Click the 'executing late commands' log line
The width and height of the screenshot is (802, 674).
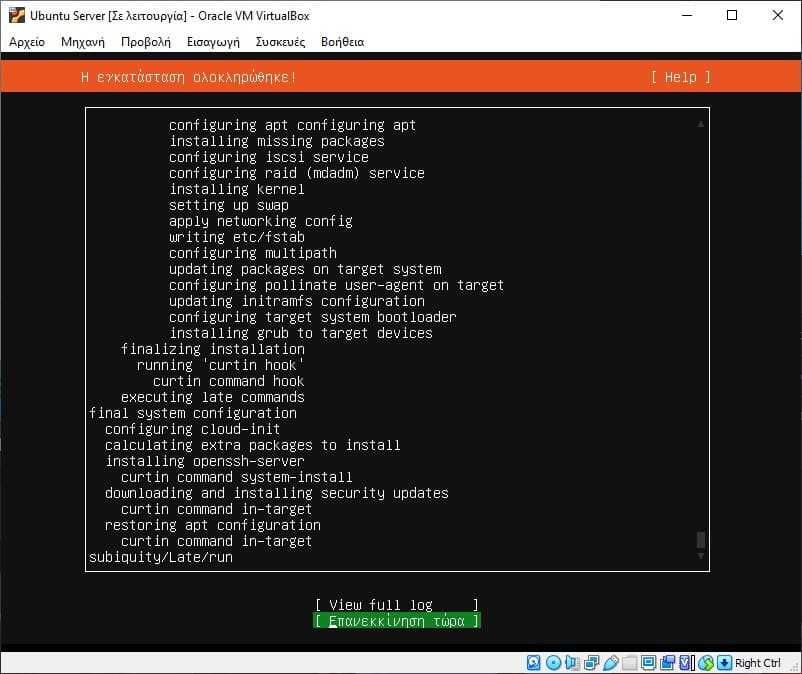[x=213, y=397]
